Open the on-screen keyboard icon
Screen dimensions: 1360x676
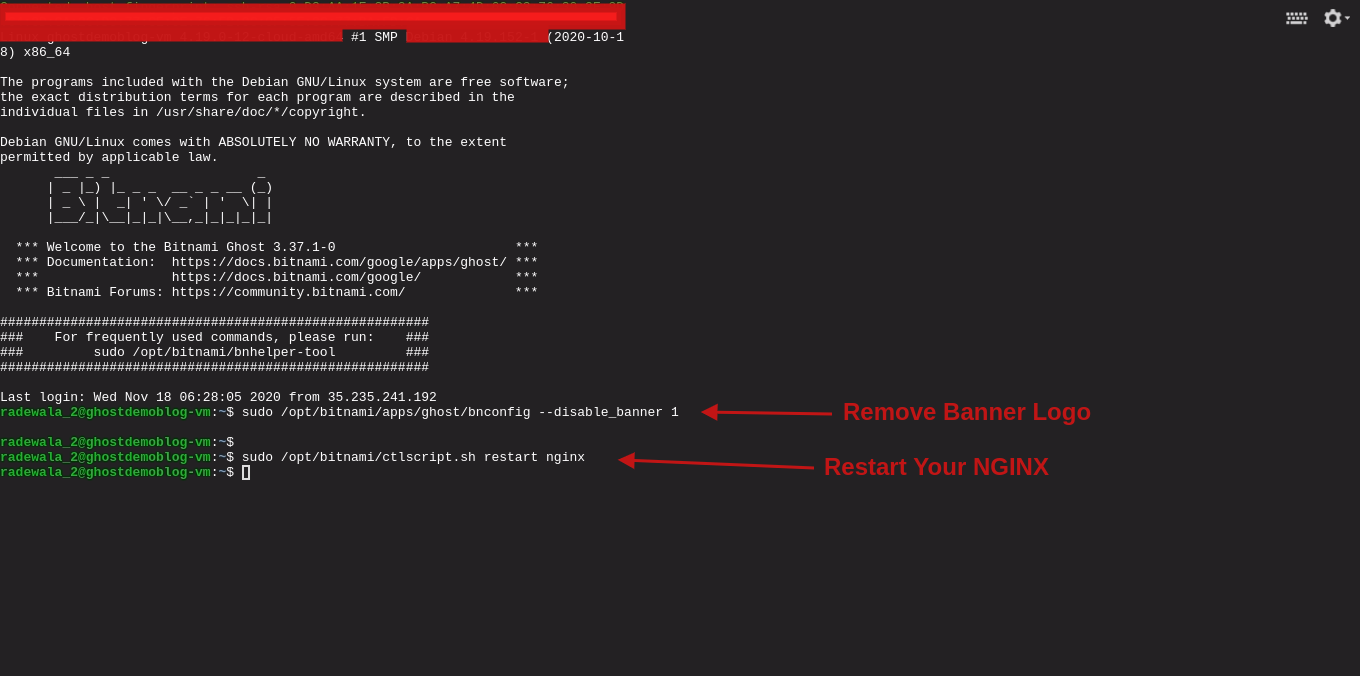(x=1296, y=17)
